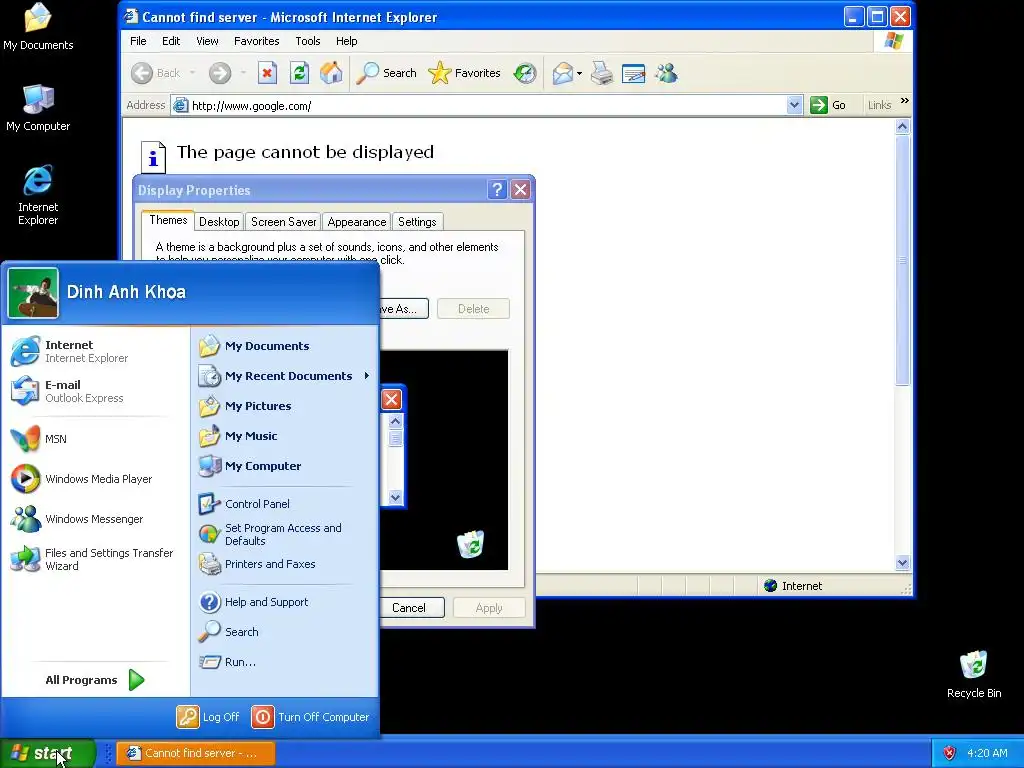
Task: Select the Themes tab
Action: (168, 220)
